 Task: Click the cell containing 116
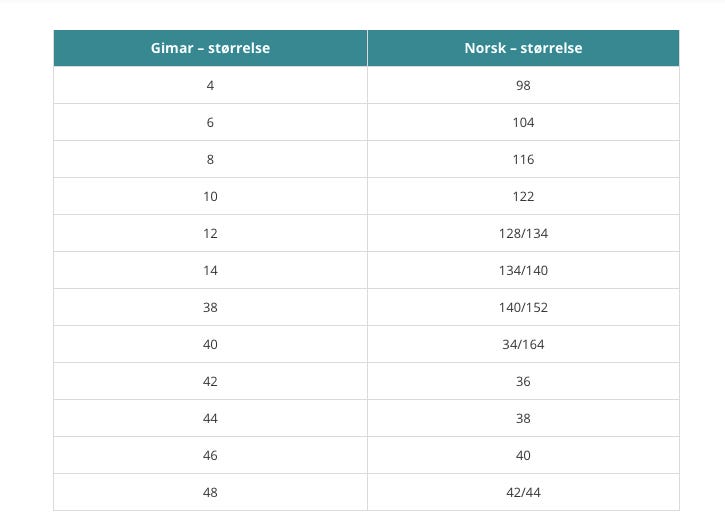(x=523, y=159)
